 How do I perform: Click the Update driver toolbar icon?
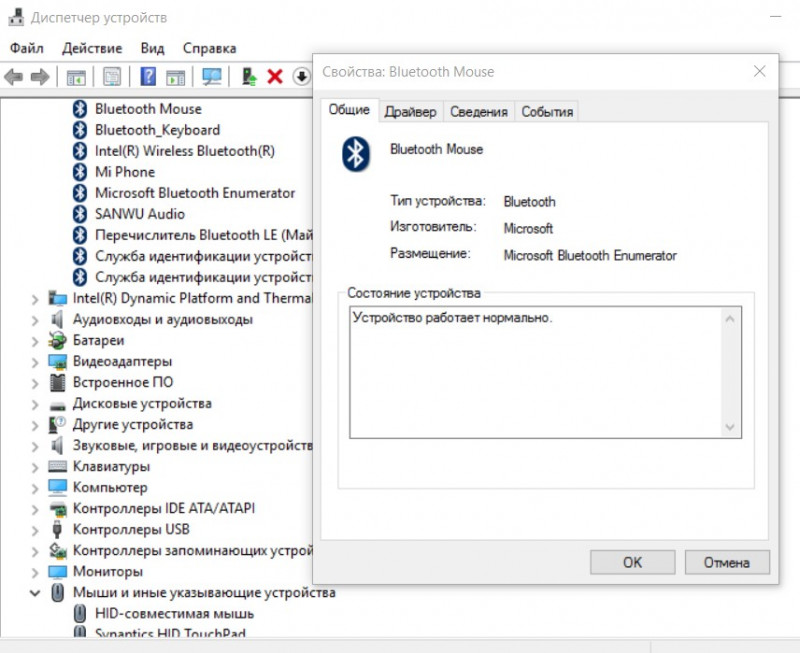[x=249, y=77]
